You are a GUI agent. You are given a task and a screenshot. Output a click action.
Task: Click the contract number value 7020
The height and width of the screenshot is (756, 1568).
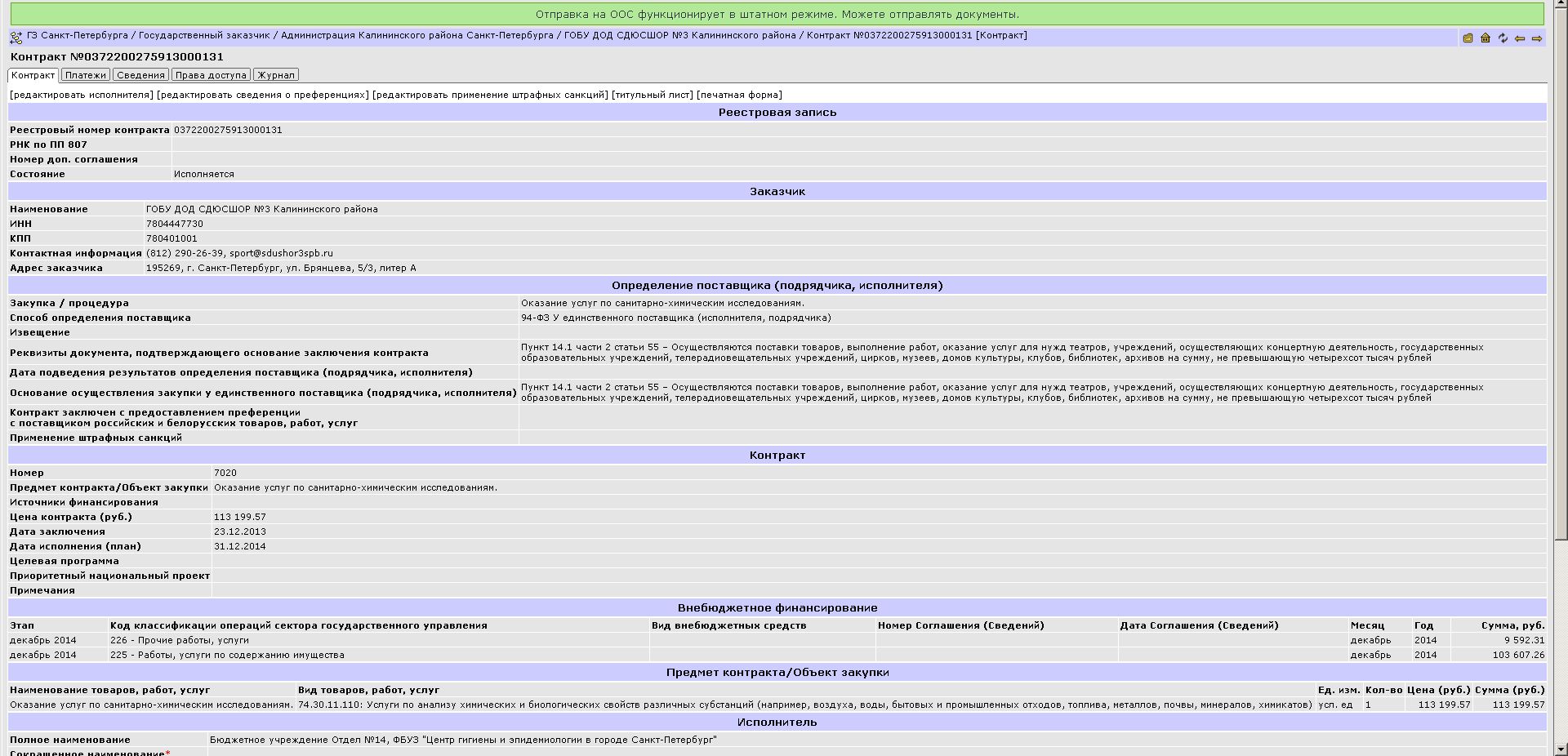pyautogui.click(x=225, y=473)
